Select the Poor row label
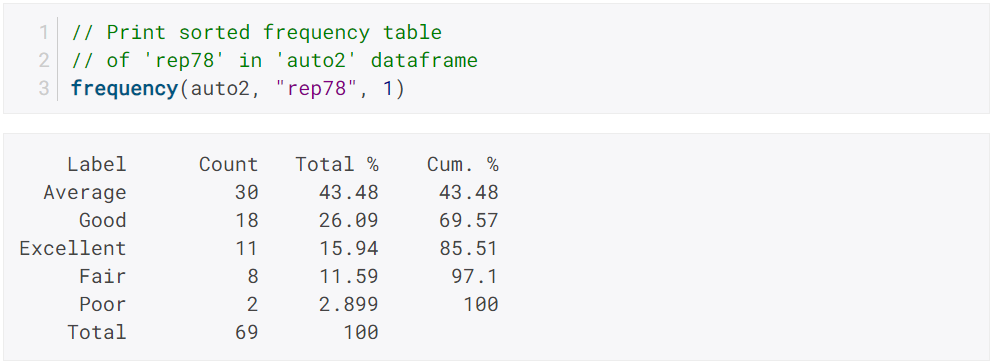The width and height of the screenshot is (993, 364). coord(103,304)
